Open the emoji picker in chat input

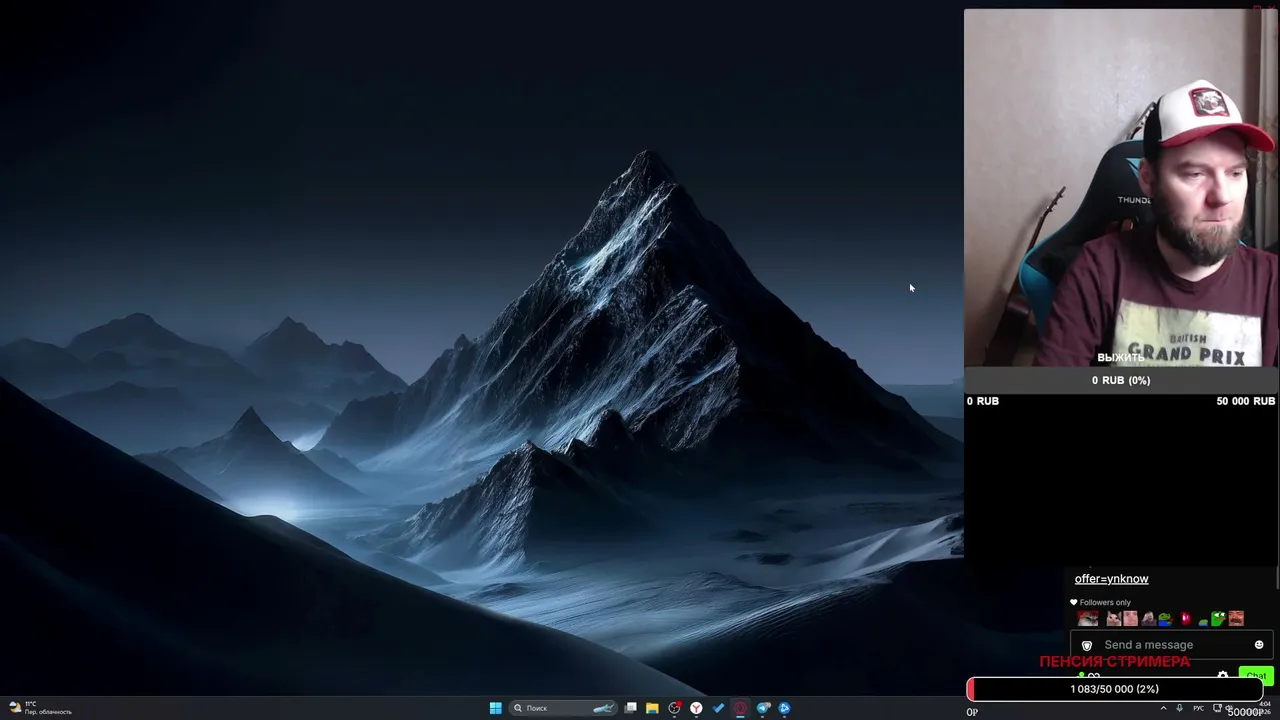(1259, 645)
